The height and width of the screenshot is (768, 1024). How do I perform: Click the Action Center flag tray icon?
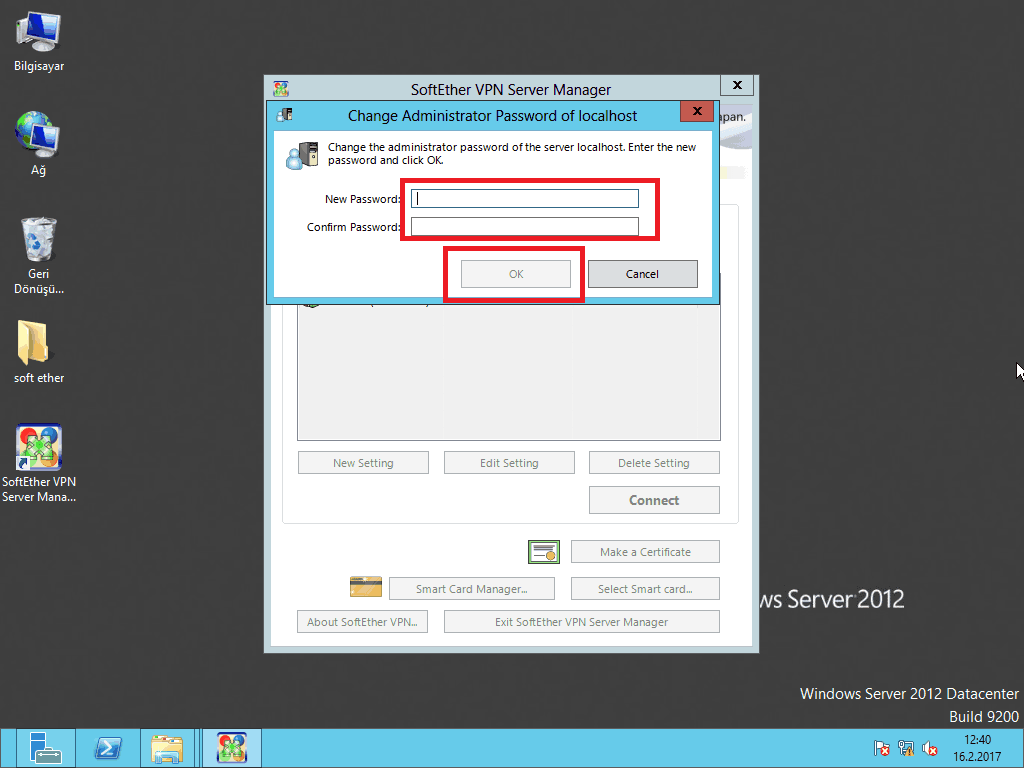[882, 748]
